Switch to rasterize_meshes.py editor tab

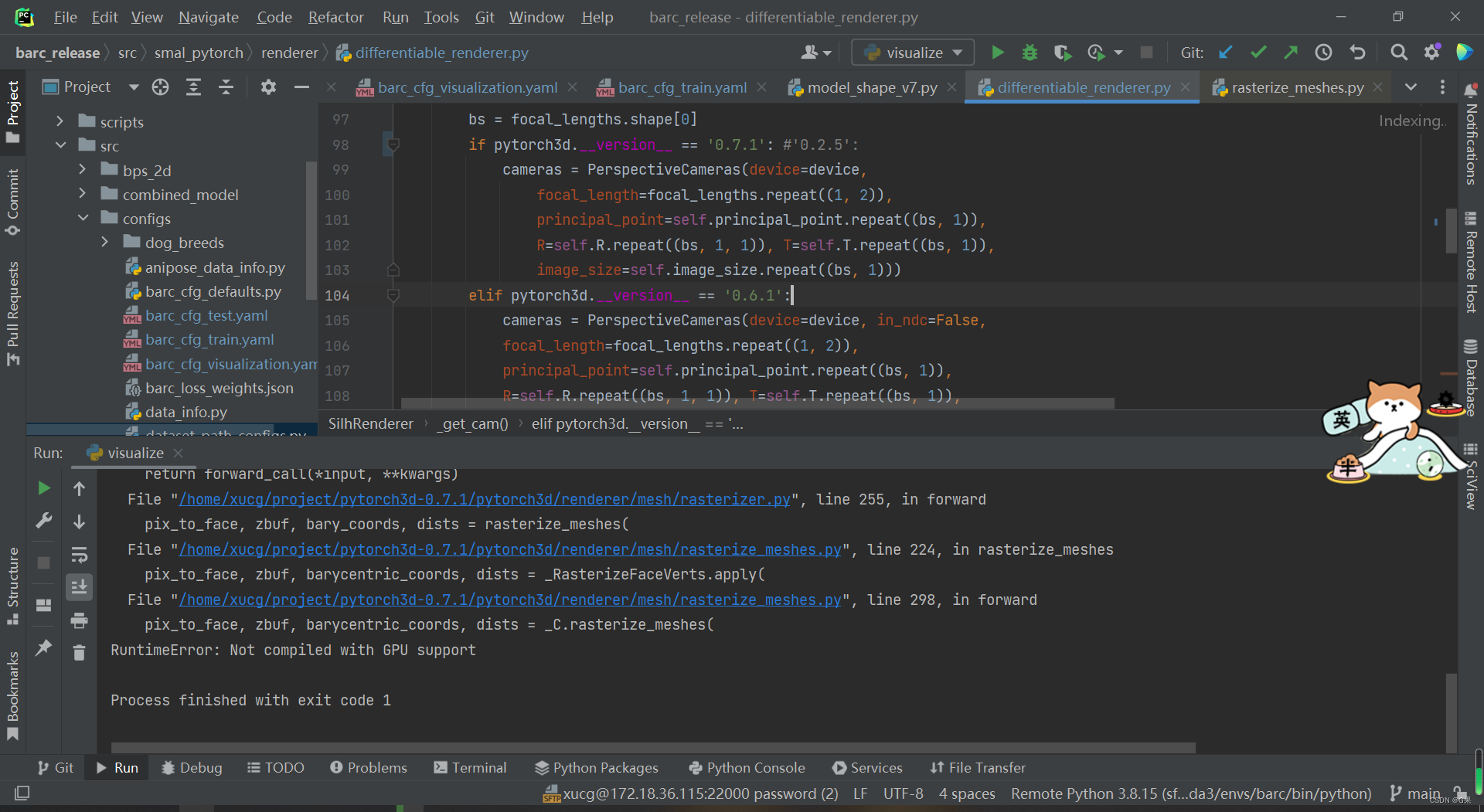coord(1298,87)
